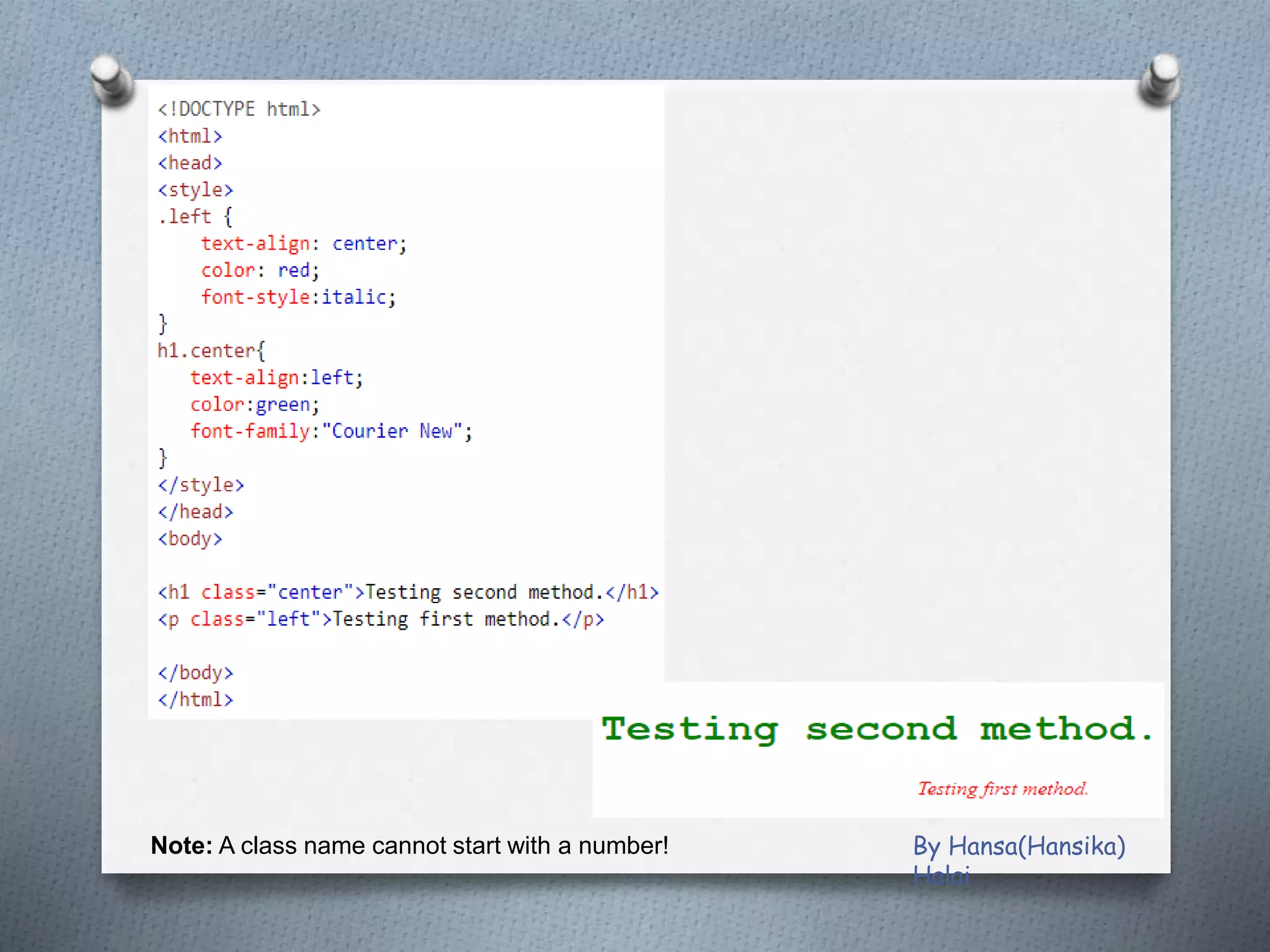
Task: Click the red italic Testing first method text
Action: click(x=1002, y=788)
